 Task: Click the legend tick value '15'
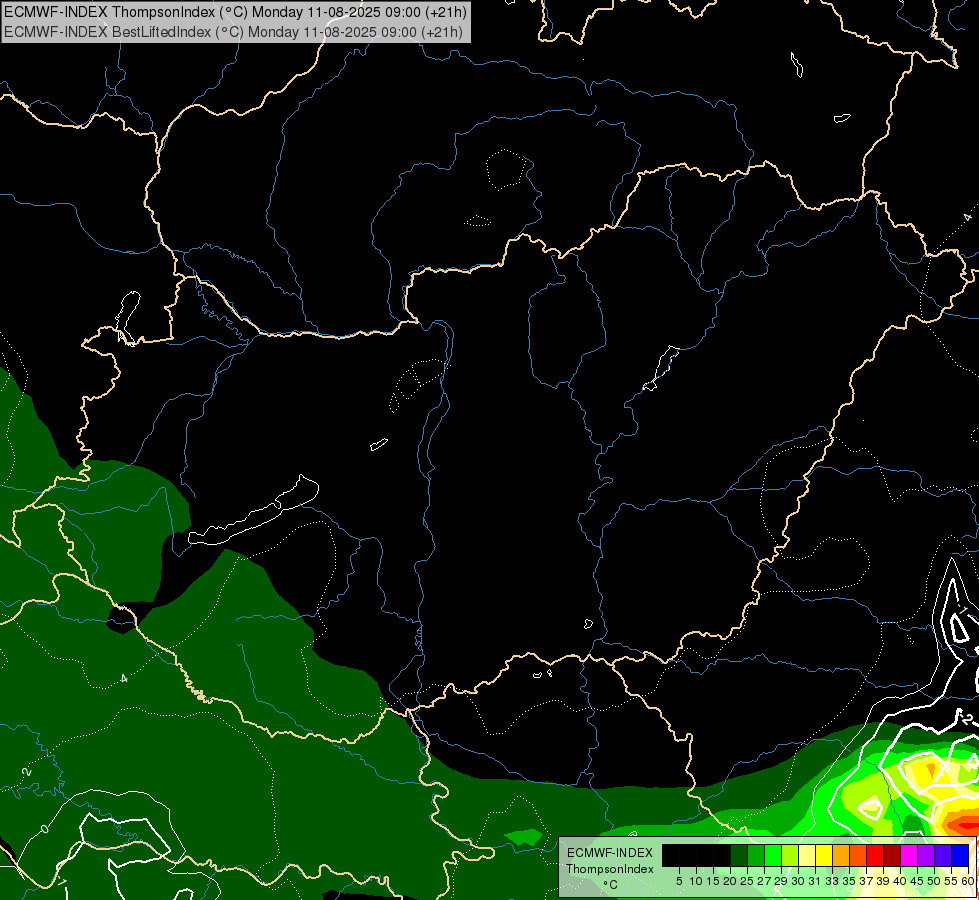(x=713, y=881)
